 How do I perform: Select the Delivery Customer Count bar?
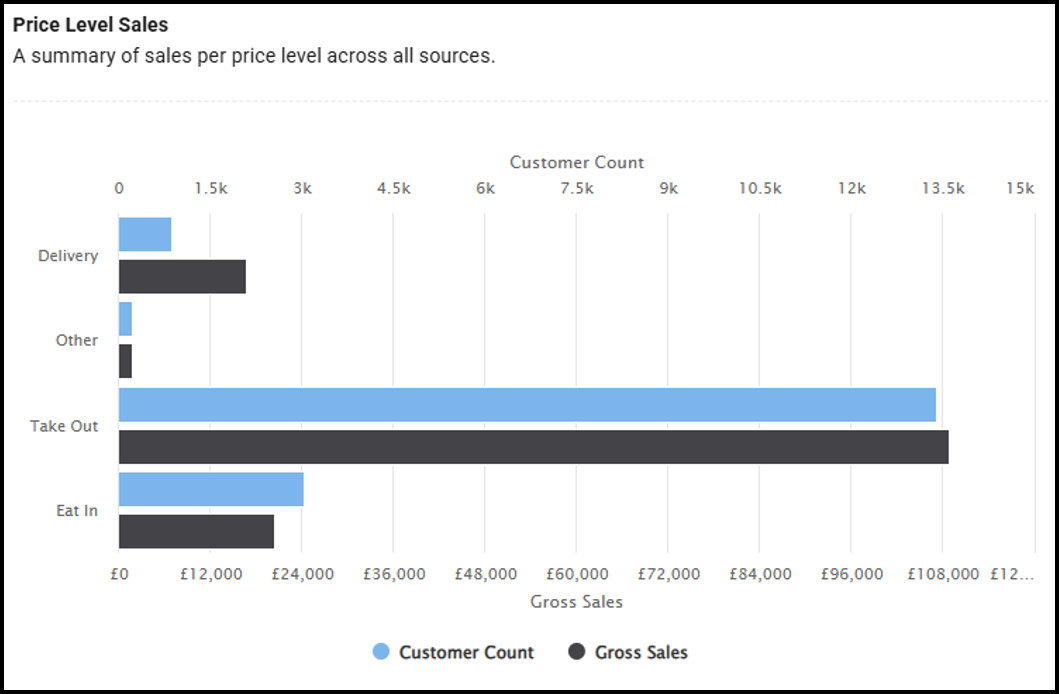point(145,234)
